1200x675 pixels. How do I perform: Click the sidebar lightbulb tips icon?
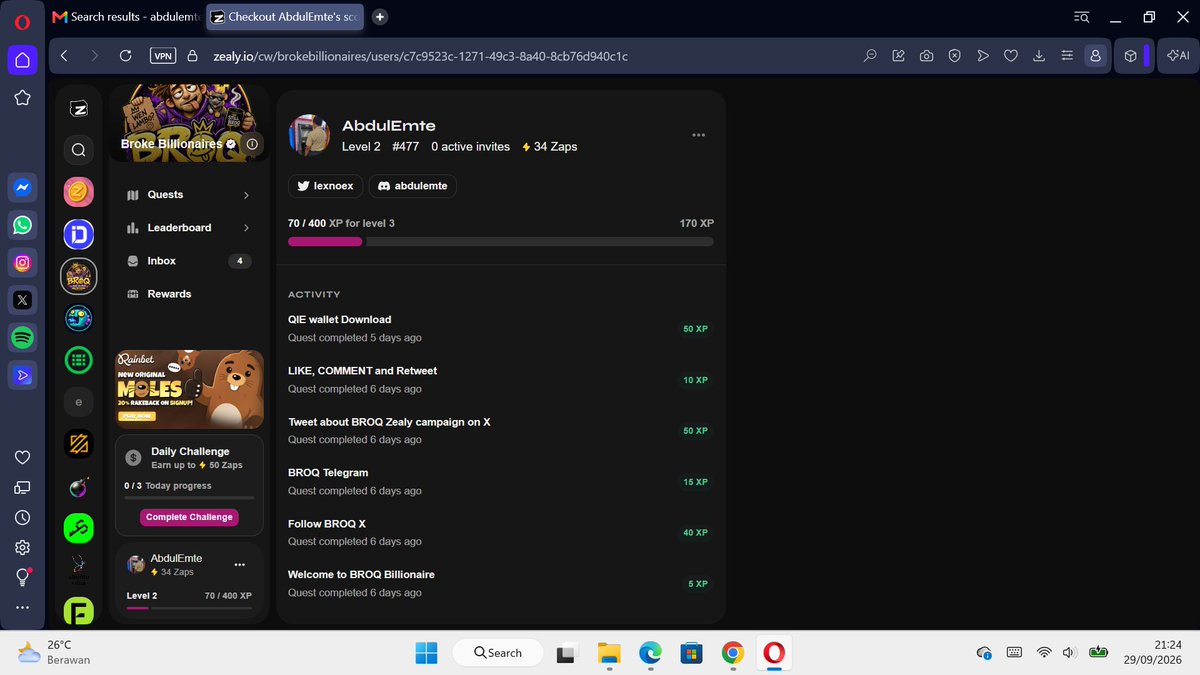click(22, 577)
